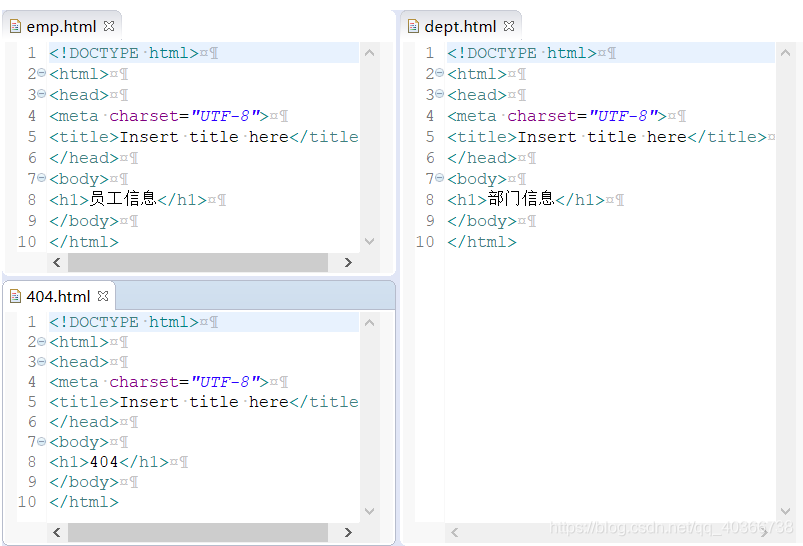The width and height of the screenshot is (803, 546).
Task: Click the DOCTYPE line in emp.html
Action: [x=204, y=53]
